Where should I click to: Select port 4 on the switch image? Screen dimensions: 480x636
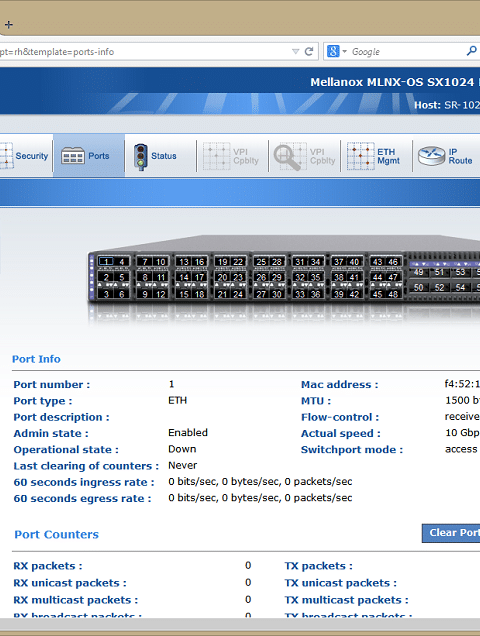pyautogui.click(x=121, y=262)
